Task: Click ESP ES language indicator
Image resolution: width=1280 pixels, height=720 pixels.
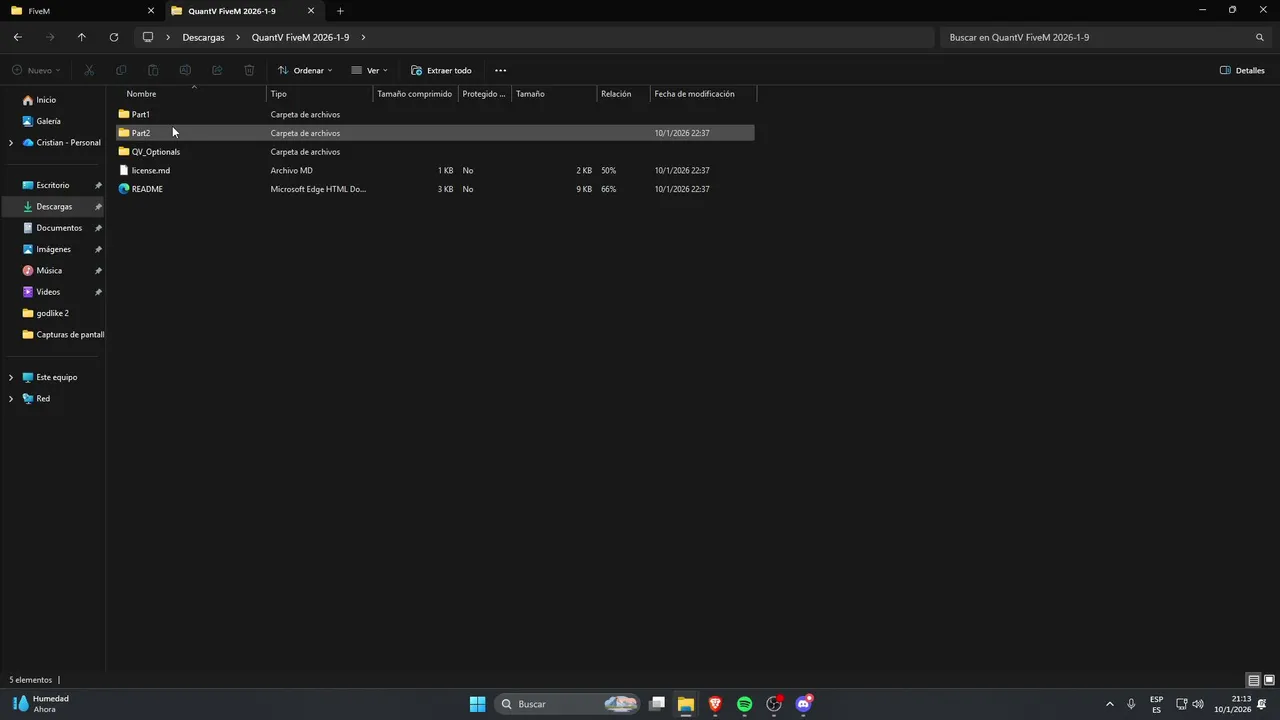Action: tap(1156, 704)
